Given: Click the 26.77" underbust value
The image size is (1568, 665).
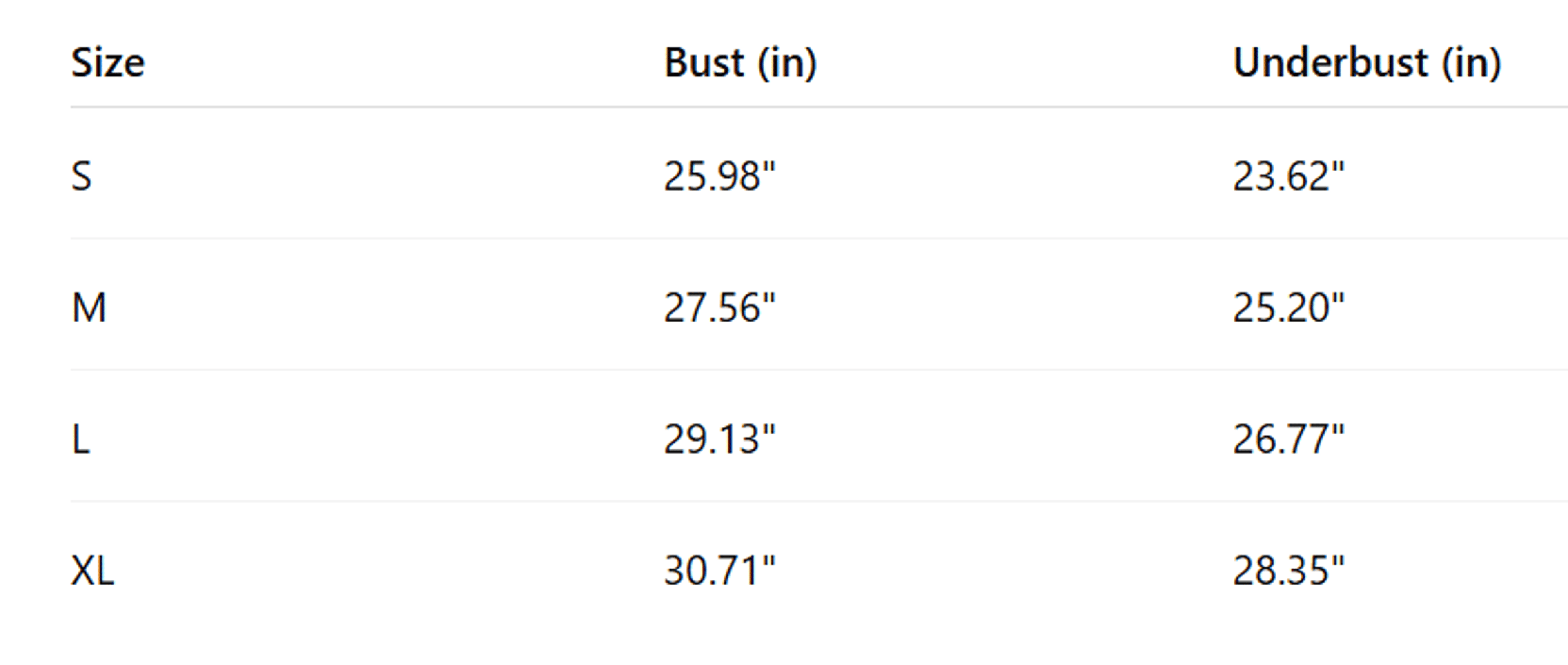Looking at the screenshot, I should click(1288, 439).
